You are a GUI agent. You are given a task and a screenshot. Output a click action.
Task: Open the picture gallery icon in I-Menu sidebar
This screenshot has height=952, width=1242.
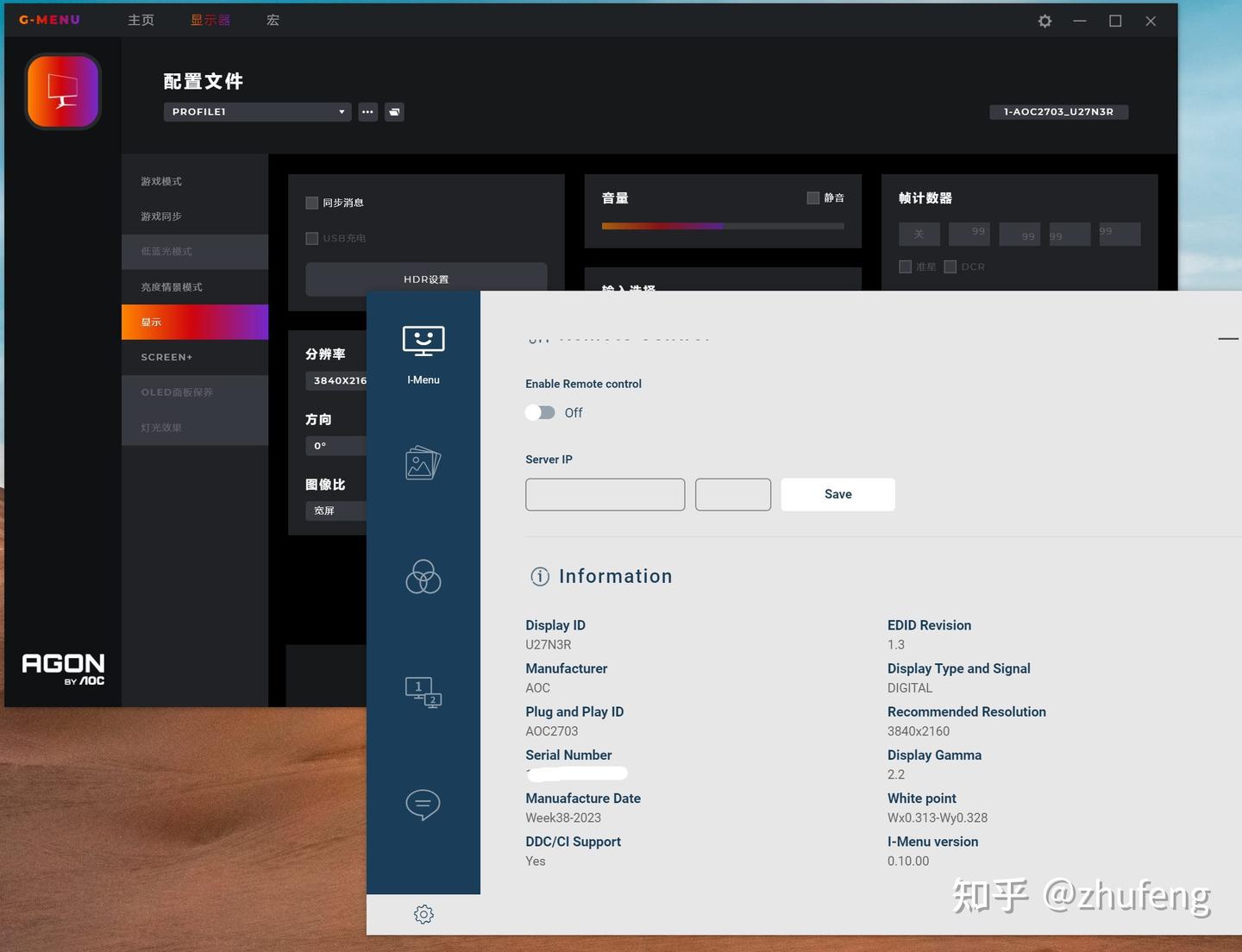pyautogui.click(x=423, y=463)
